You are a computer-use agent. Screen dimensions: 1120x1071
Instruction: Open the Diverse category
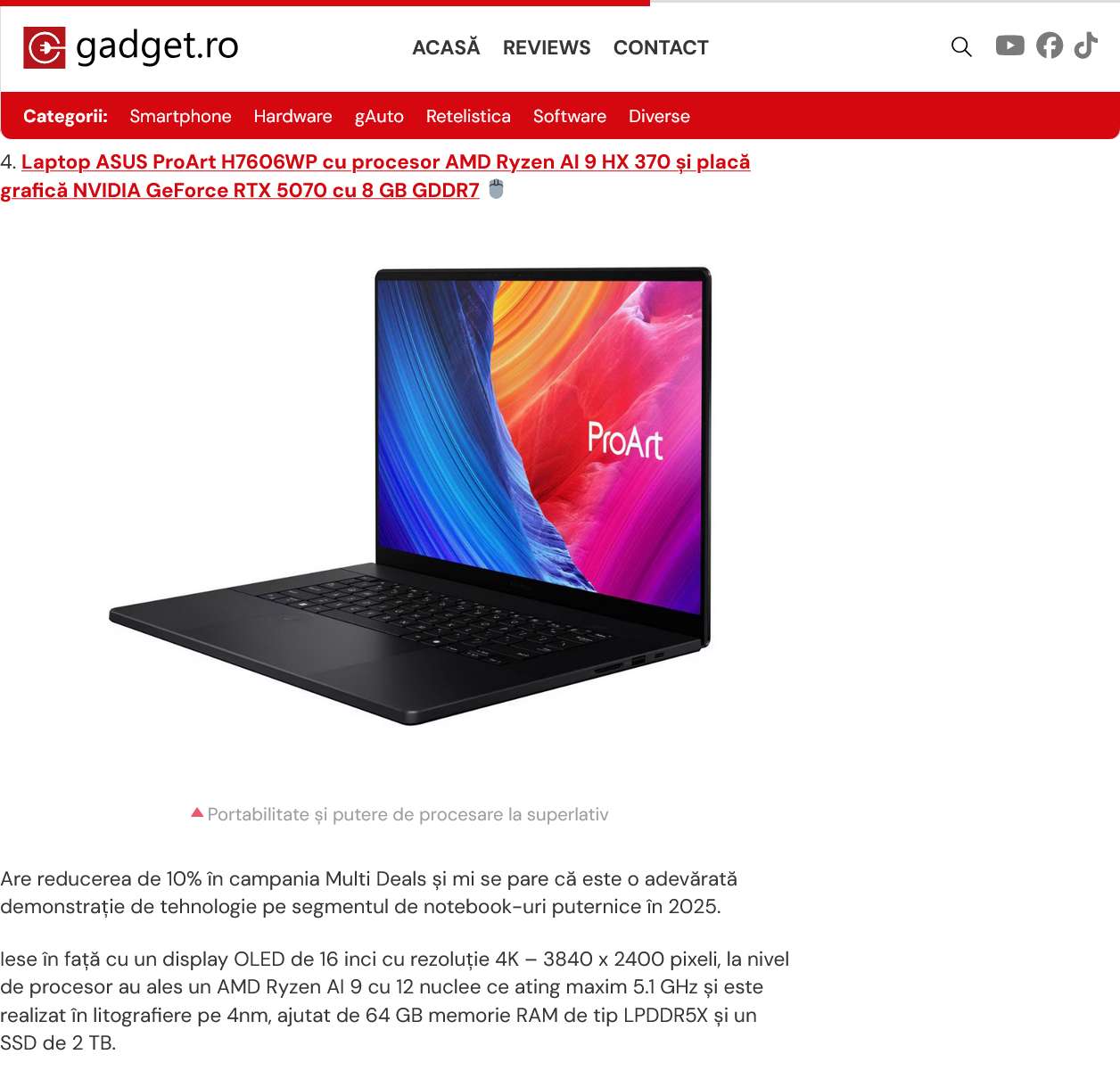coord(659,116)
